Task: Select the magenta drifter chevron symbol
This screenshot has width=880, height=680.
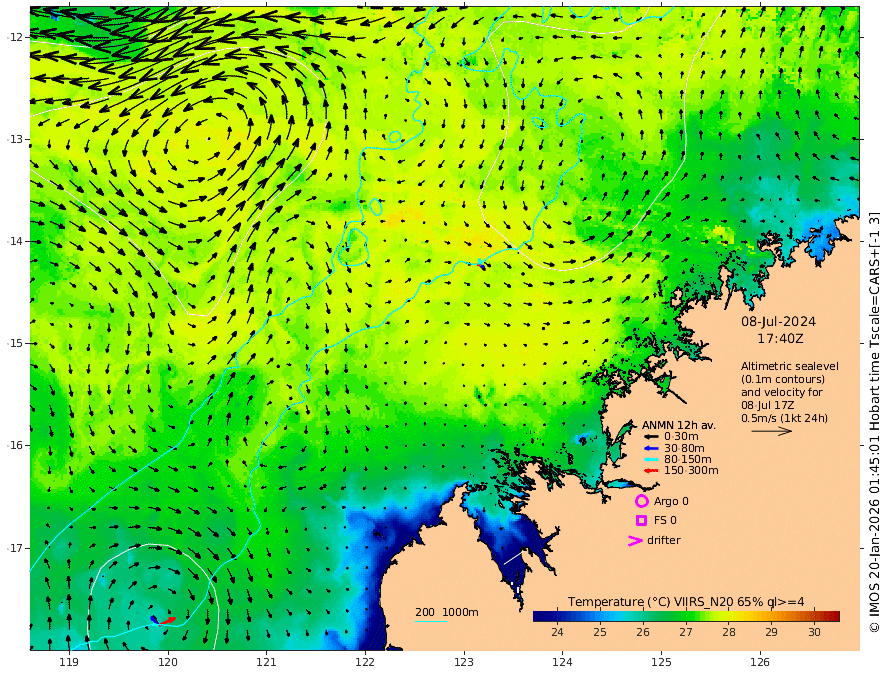Action: coord(635,541)
